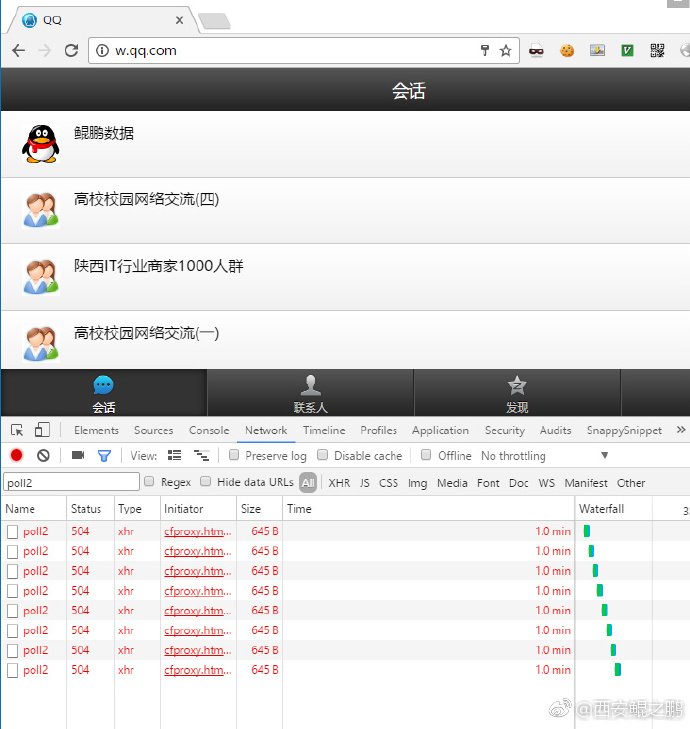Stop recording network log
The image size is (690, 729).
pos(17,455)
